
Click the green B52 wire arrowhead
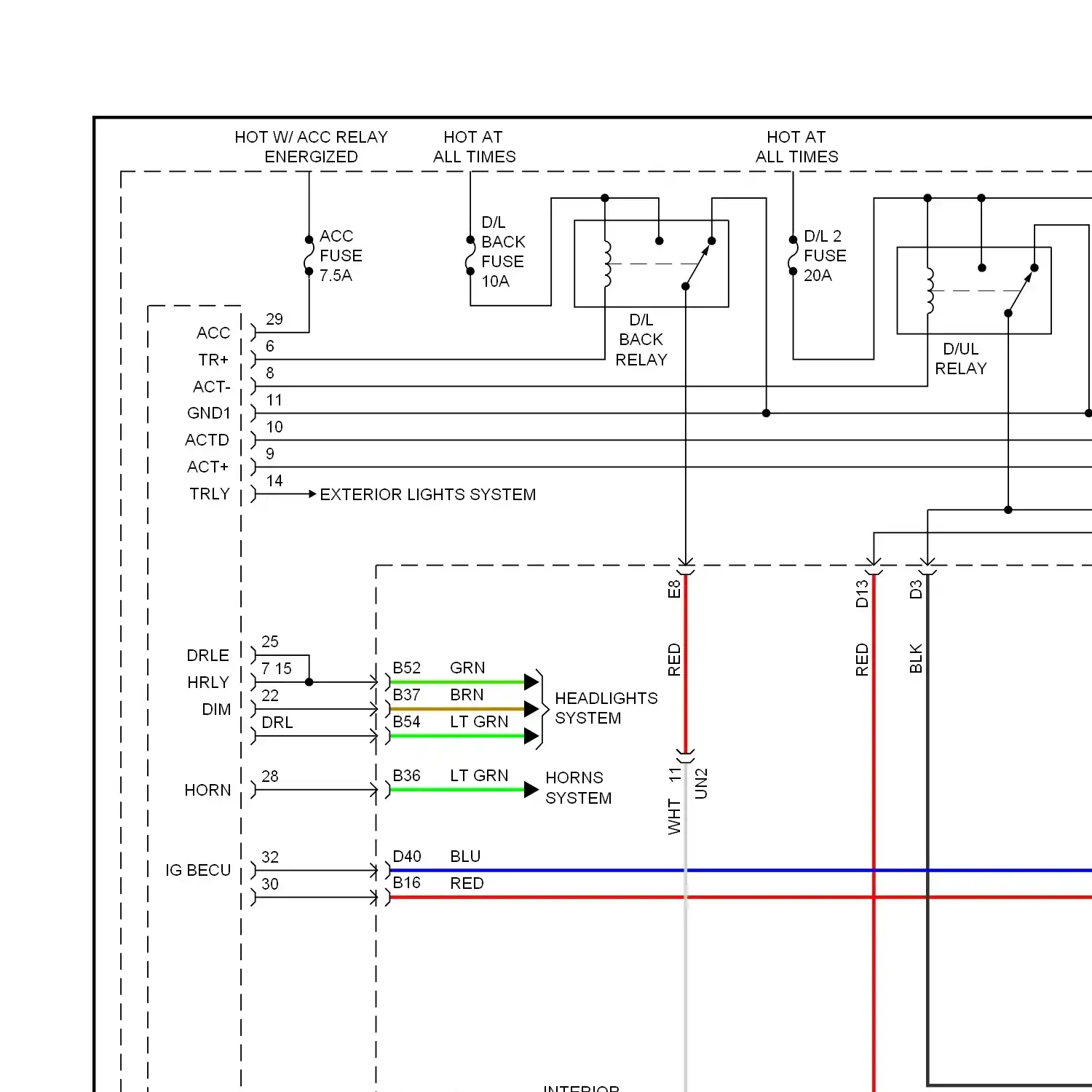(532, 682)
